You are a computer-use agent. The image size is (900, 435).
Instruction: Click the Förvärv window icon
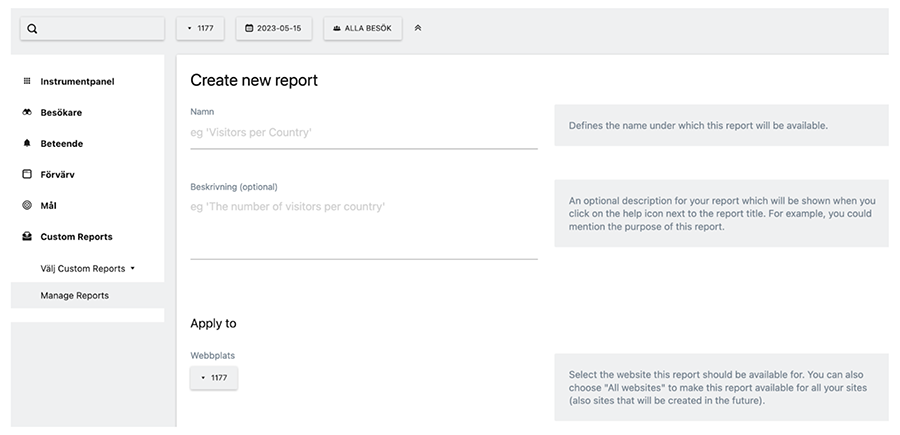(x=27, y=174)
